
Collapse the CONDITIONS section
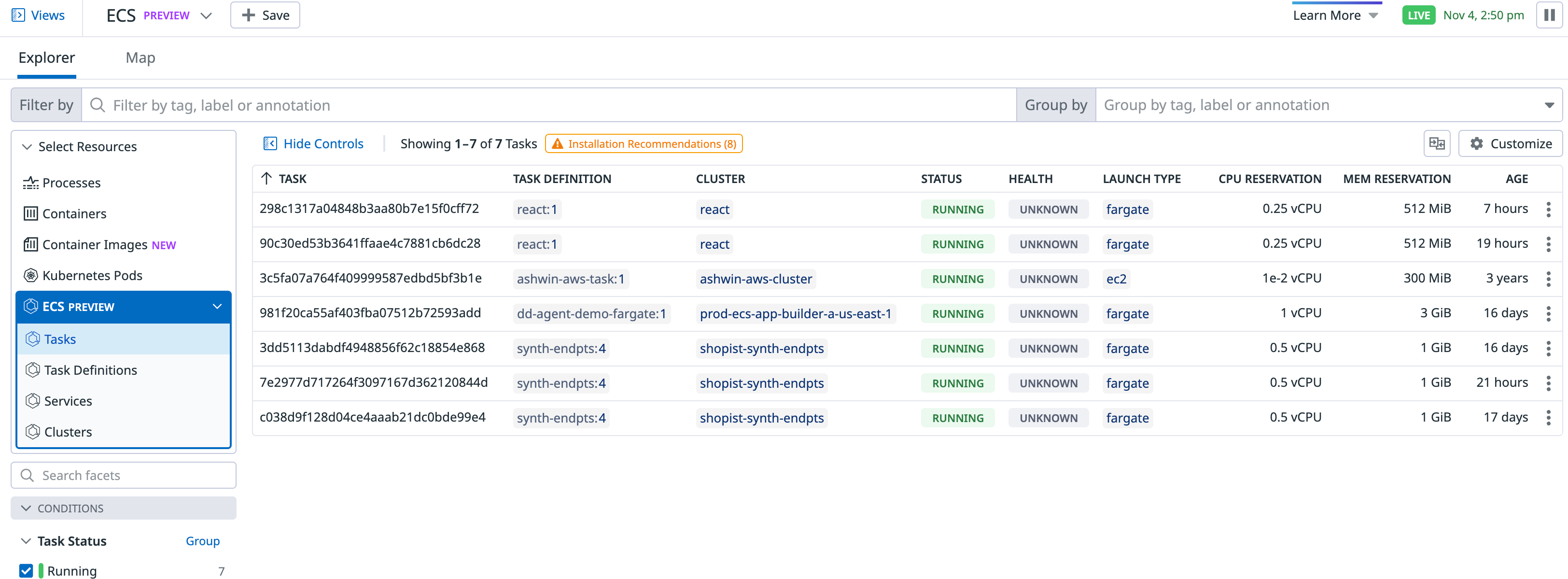(26, 508)
